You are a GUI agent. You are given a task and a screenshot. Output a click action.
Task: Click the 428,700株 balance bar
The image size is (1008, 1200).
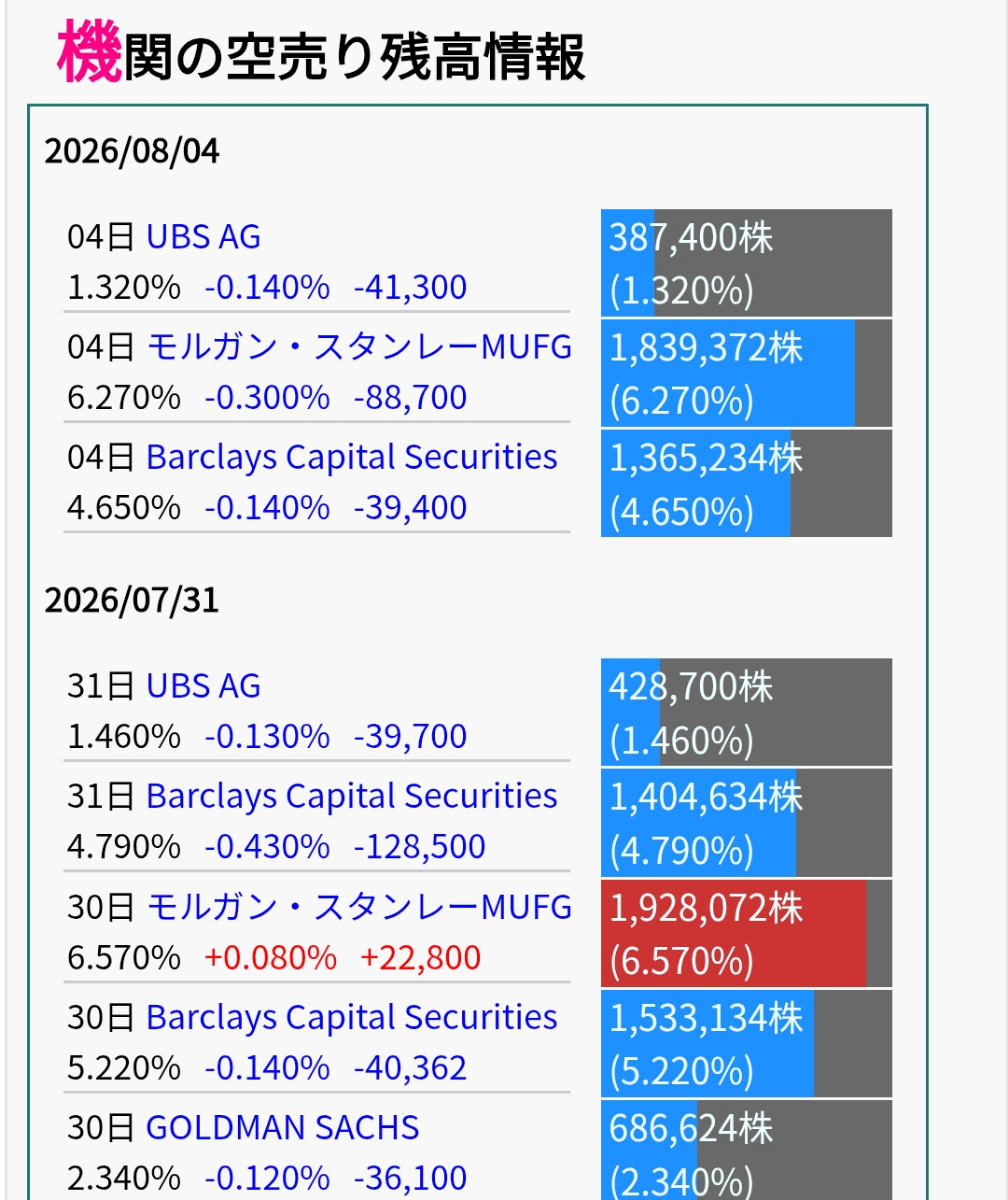(x=746, y=713)
